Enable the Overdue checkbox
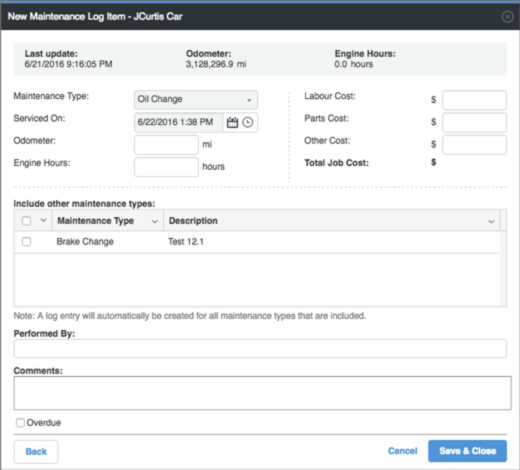 20,423
